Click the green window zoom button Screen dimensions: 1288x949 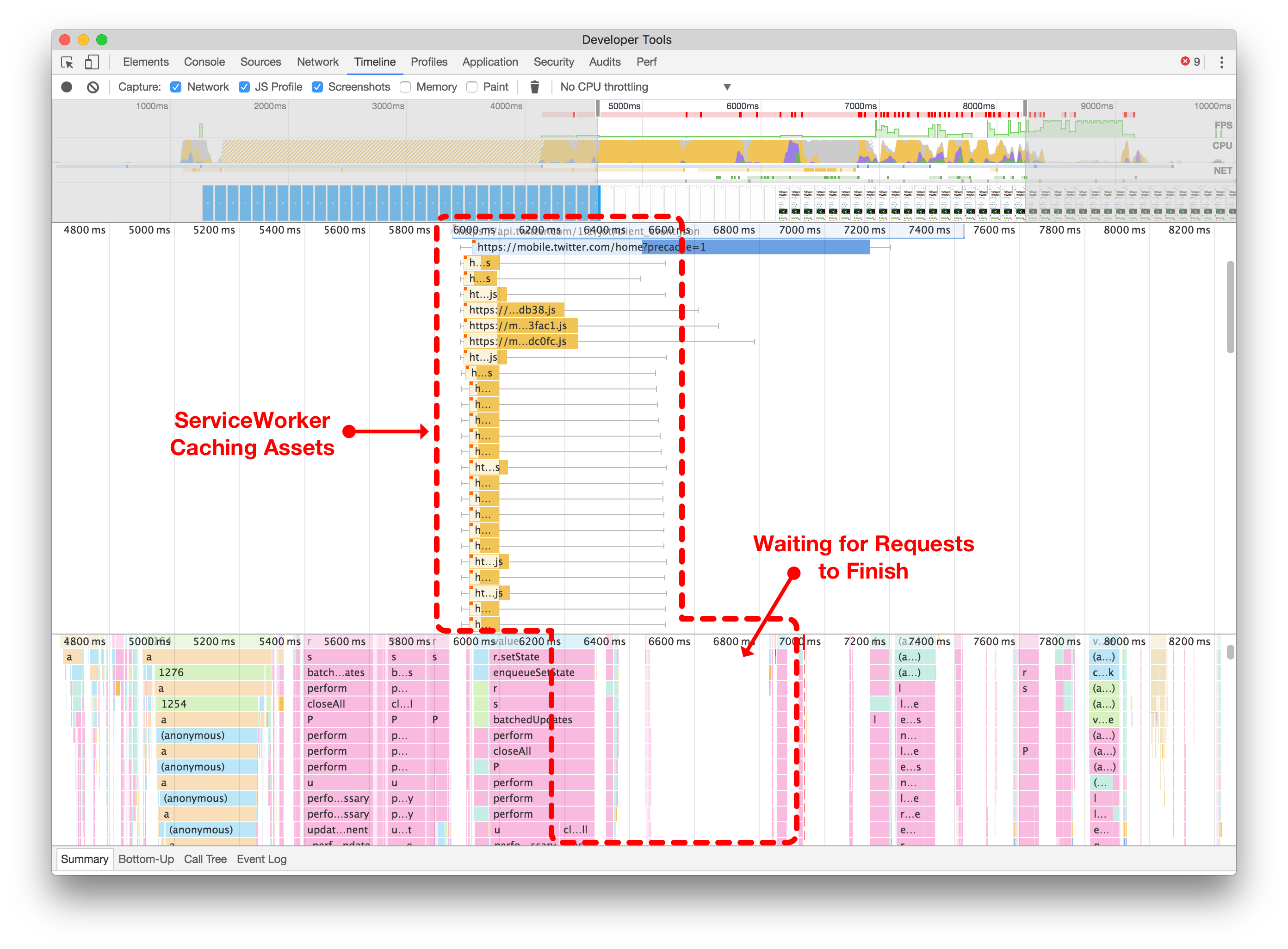(102, 40)
